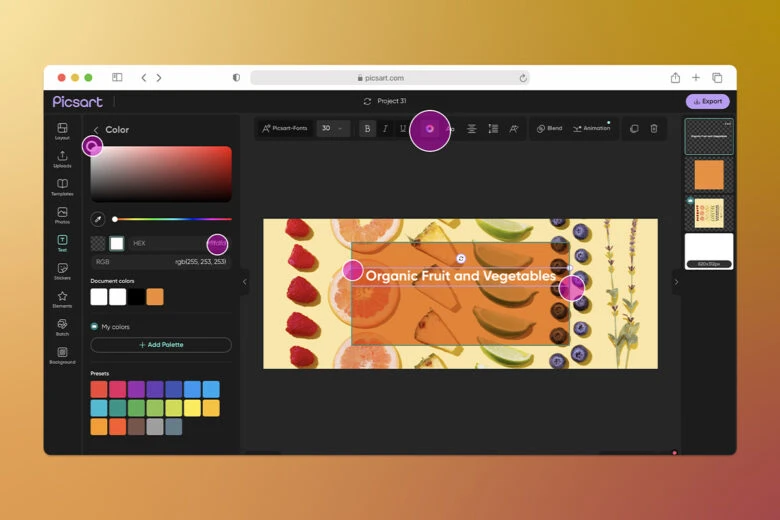Click inside the saturation color gradient box

(161, 174)
